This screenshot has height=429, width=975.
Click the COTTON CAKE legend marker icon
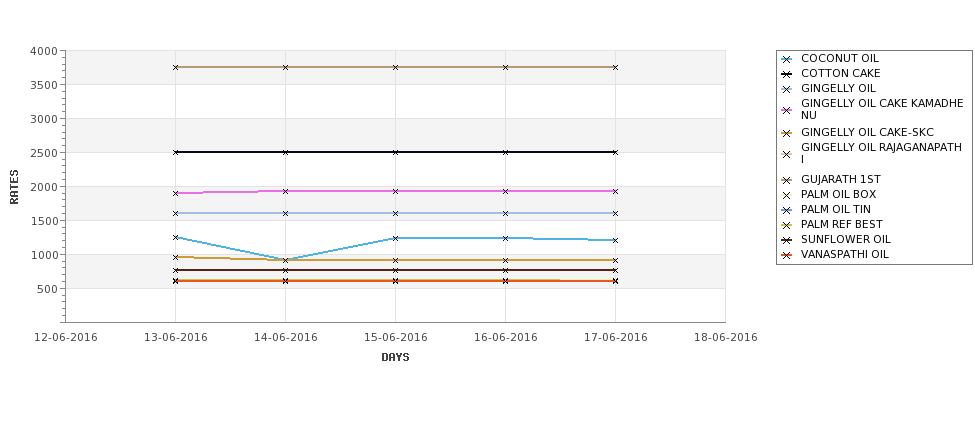787,75
